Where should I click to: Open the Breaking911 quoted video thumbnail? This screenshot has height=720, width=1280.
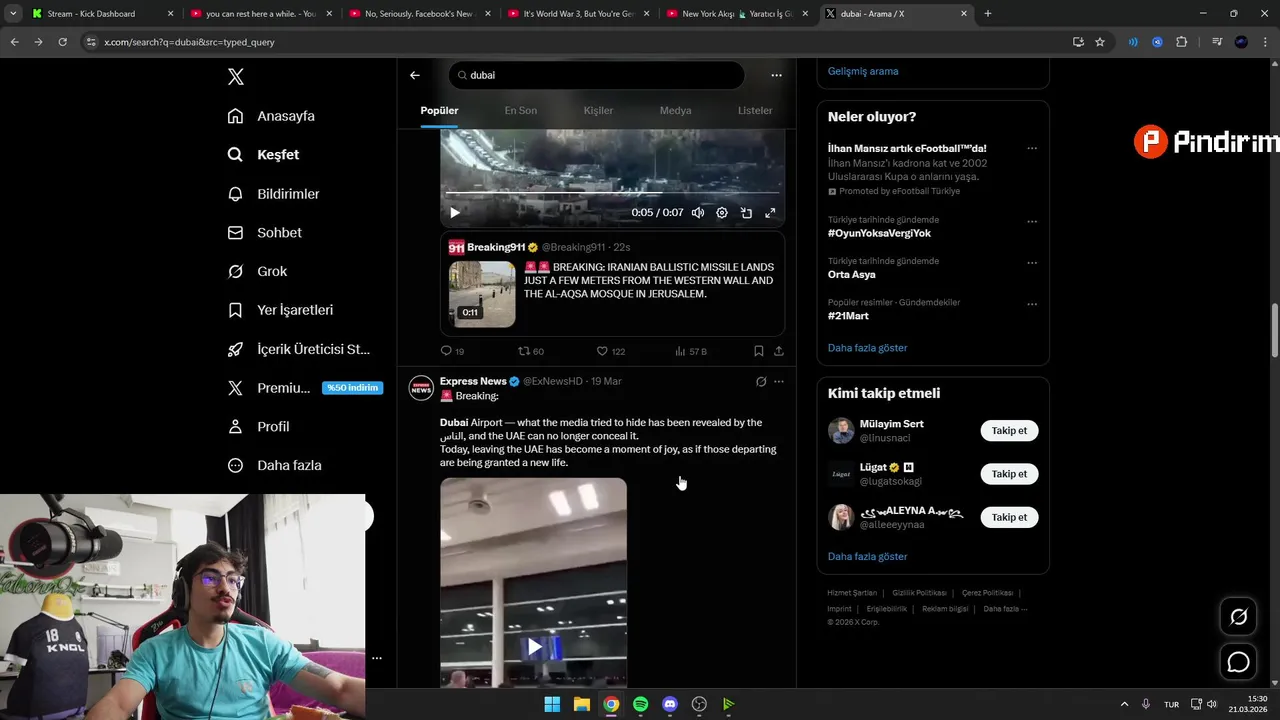pos(482,294)
